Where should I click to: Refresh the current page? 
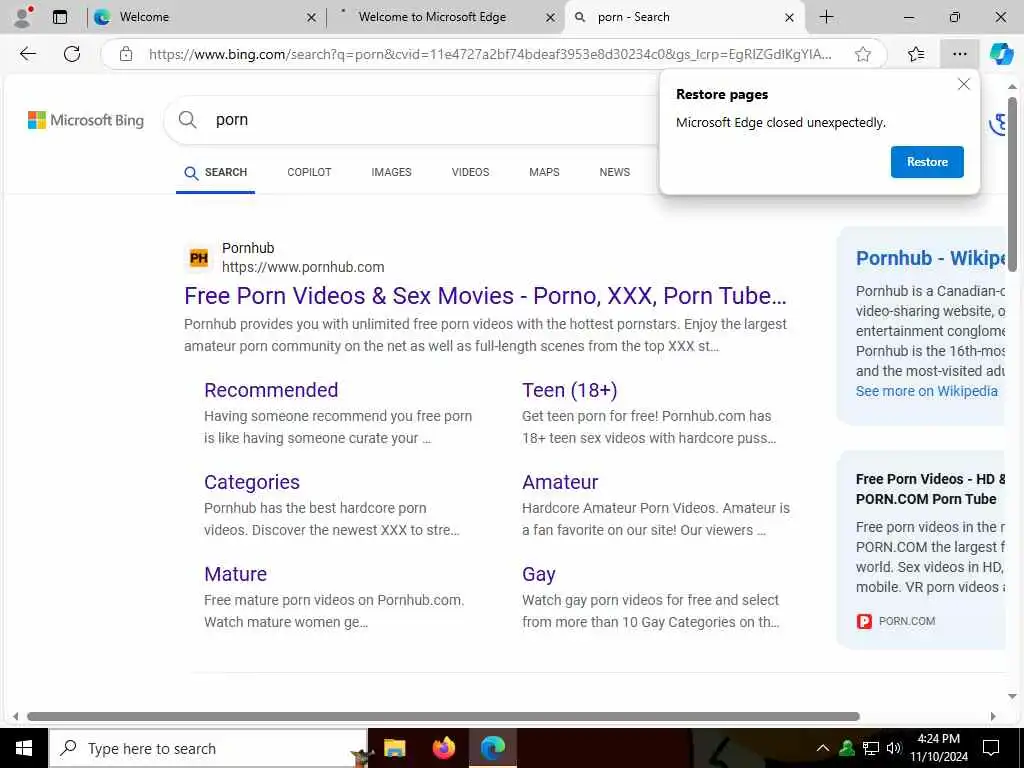72,54
